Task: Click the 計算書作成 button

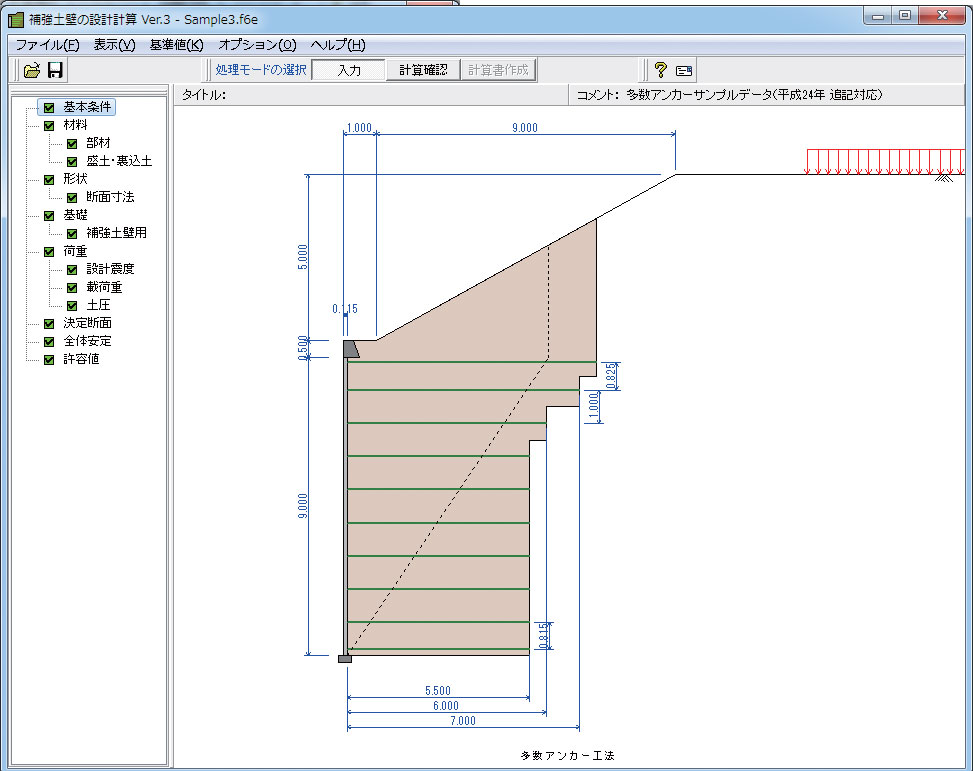Action: coord(498,70)
